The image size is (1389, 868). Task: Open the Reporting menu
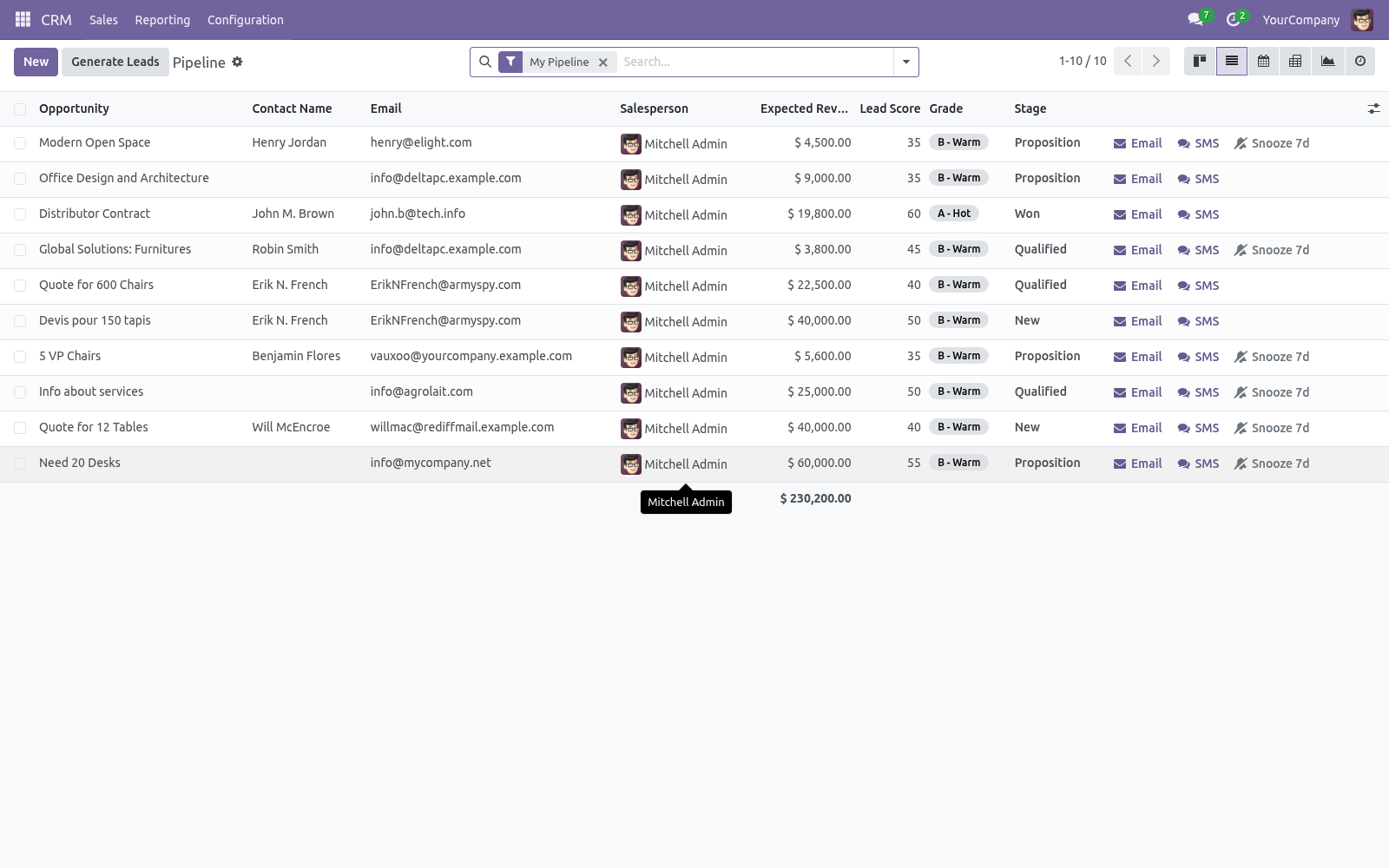(162, 19)
